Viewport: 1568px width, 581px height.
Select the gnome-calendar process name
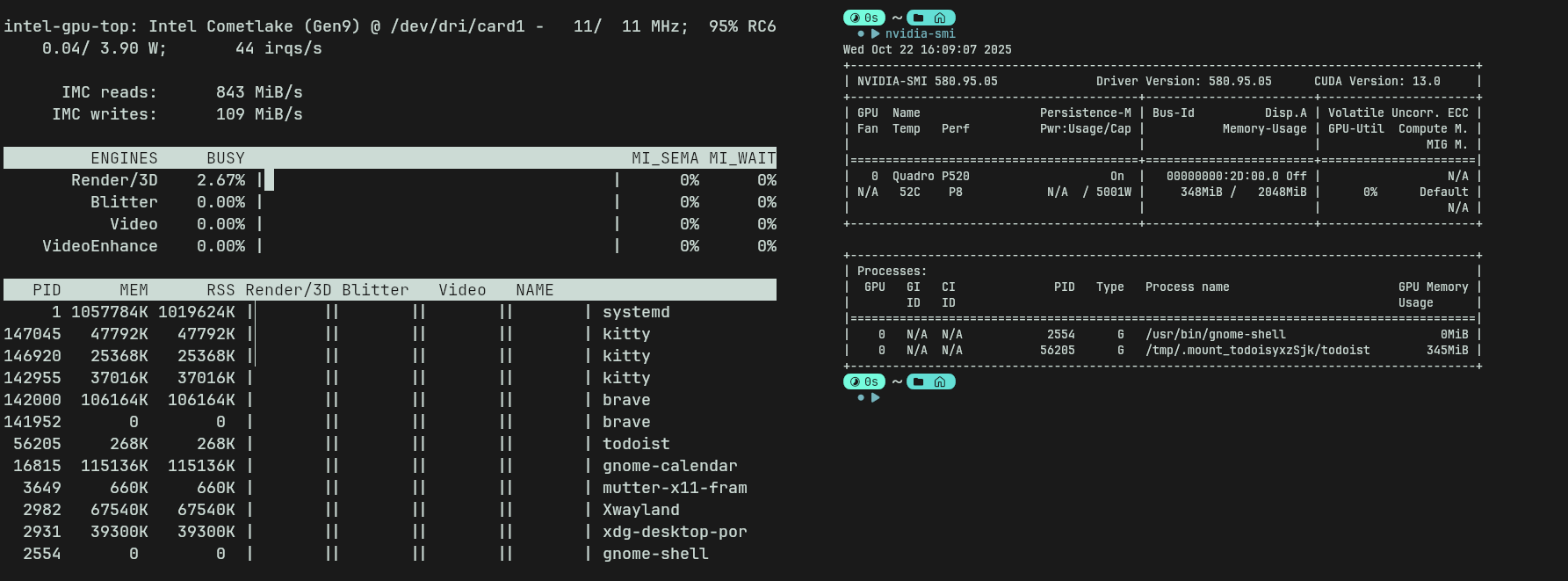(669, 466)
